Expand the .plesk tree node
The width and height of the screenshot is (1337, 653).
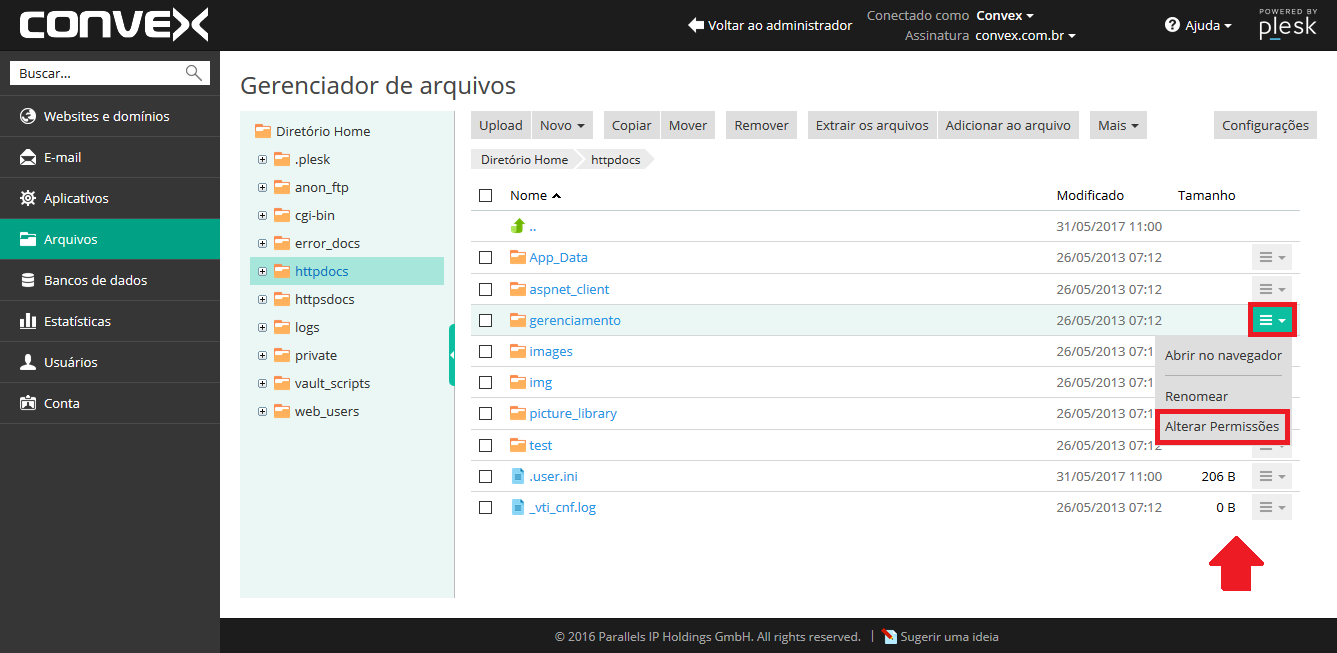[x=262, y=159]
